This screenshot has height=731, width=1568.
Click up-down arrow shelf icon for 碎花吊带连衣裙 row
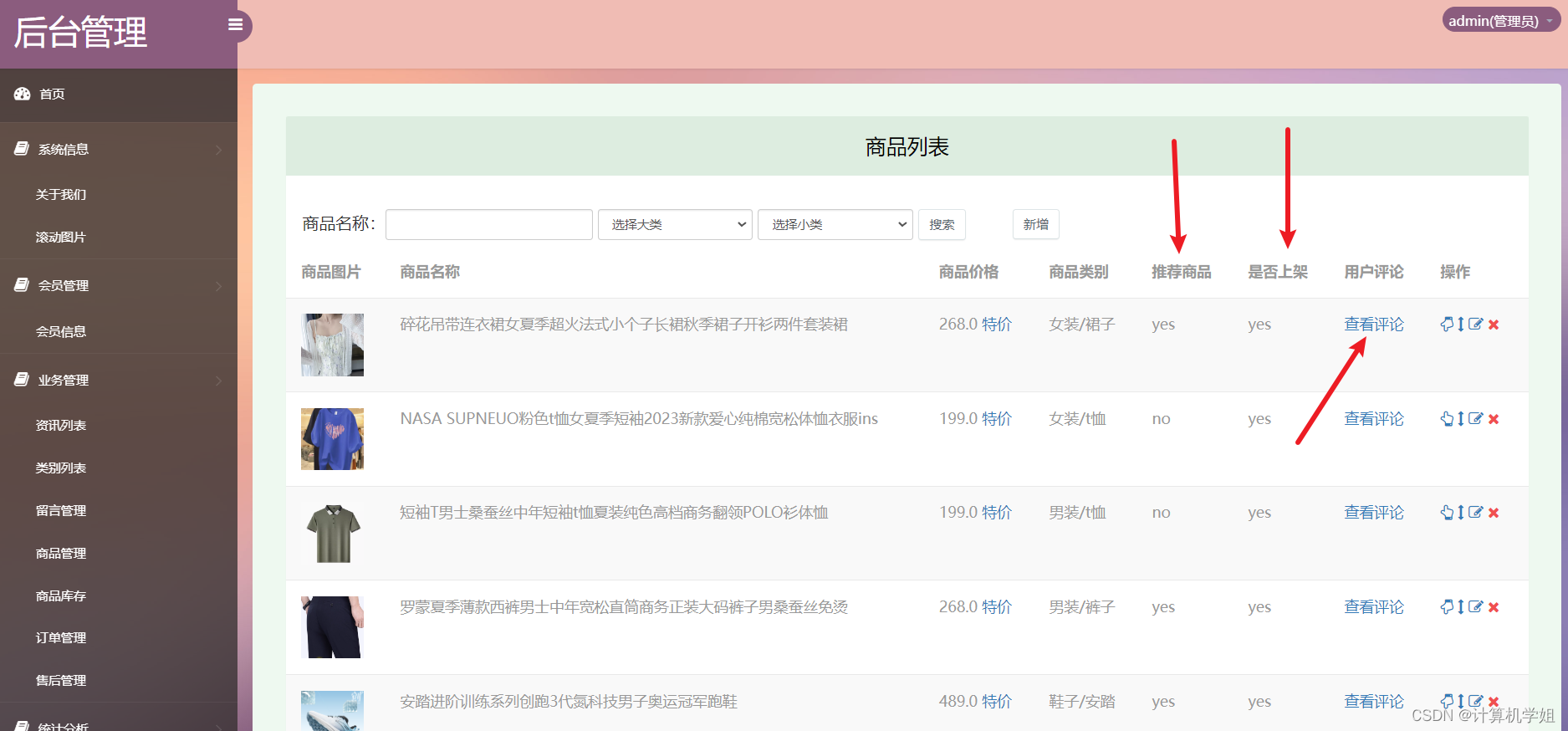pos(1461,324)
